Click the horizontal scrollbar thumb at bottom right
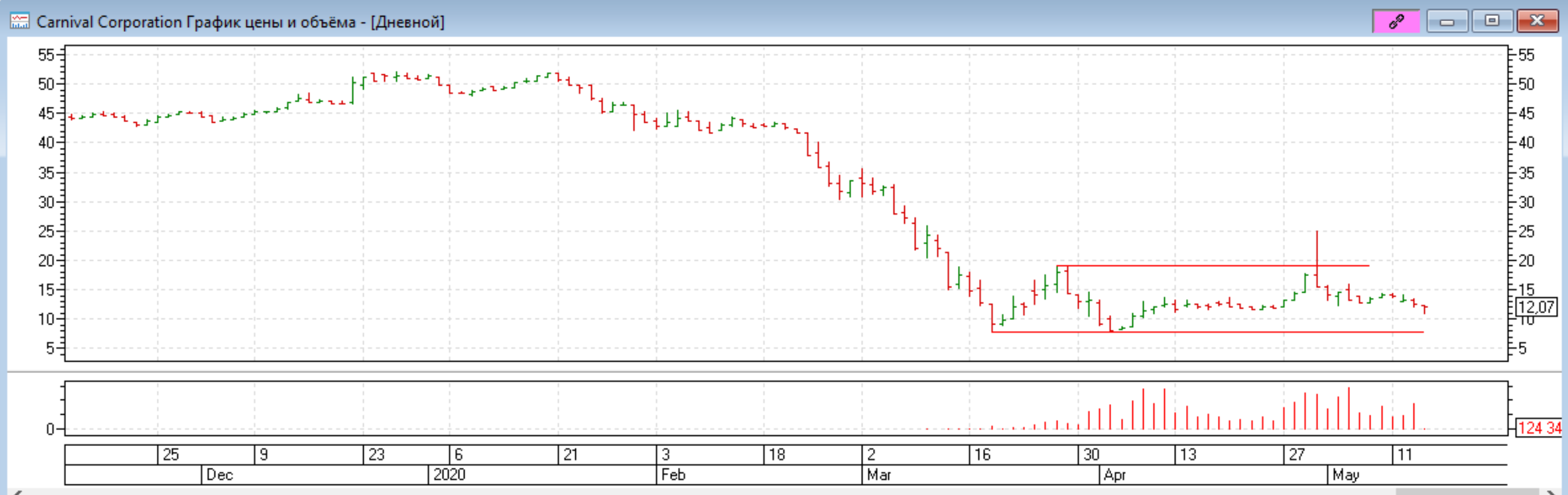Image resolution: width=1568 pixels, height=495 pixels. (x=1467, y=491)
